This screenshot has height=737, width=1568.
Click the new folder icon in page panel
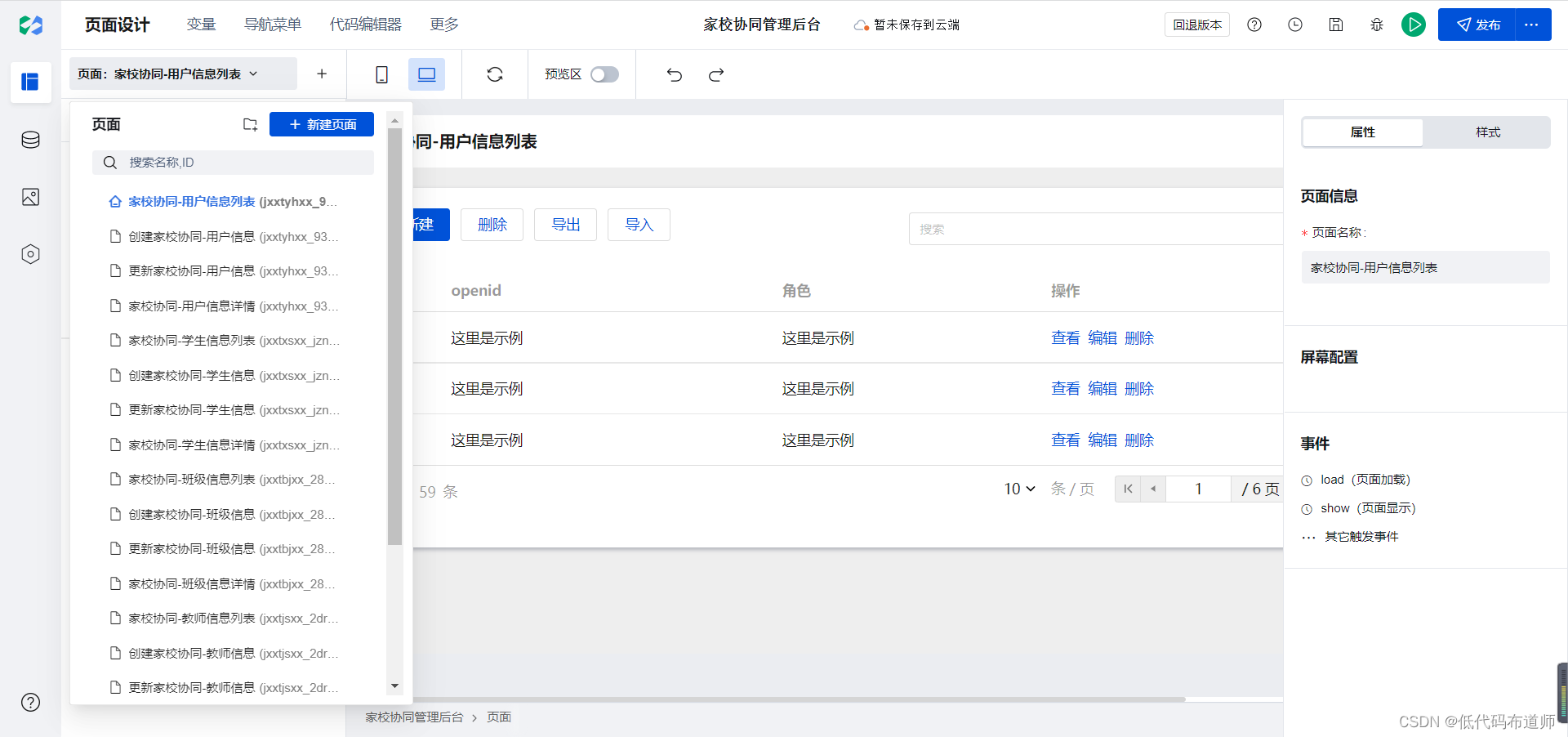point(250,124)
